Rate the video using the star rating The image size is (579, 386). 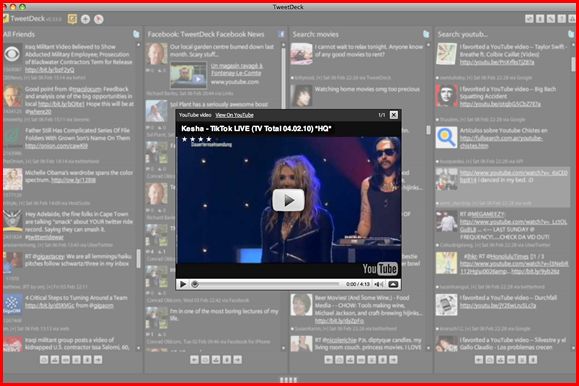(x=197, y=139)
